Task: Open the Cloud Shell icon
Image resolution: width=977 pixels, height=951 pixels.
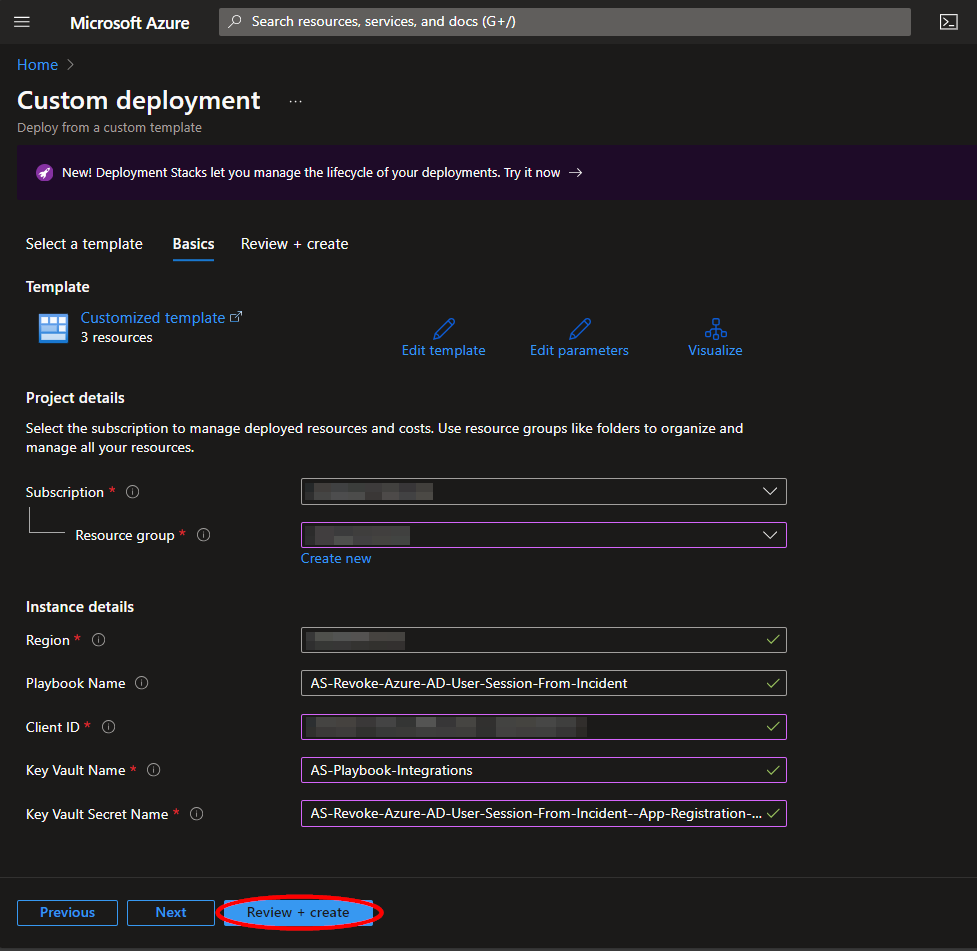Action: point(948,22)
